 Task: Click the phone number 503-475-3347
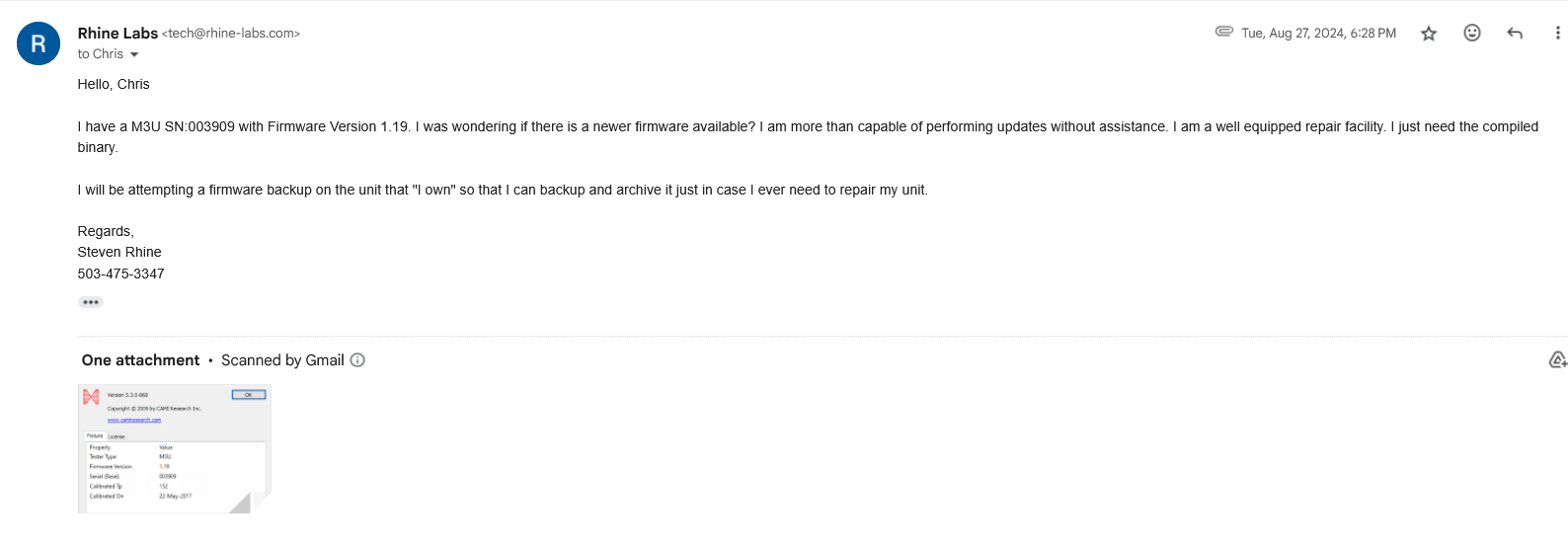coord(120,274)
